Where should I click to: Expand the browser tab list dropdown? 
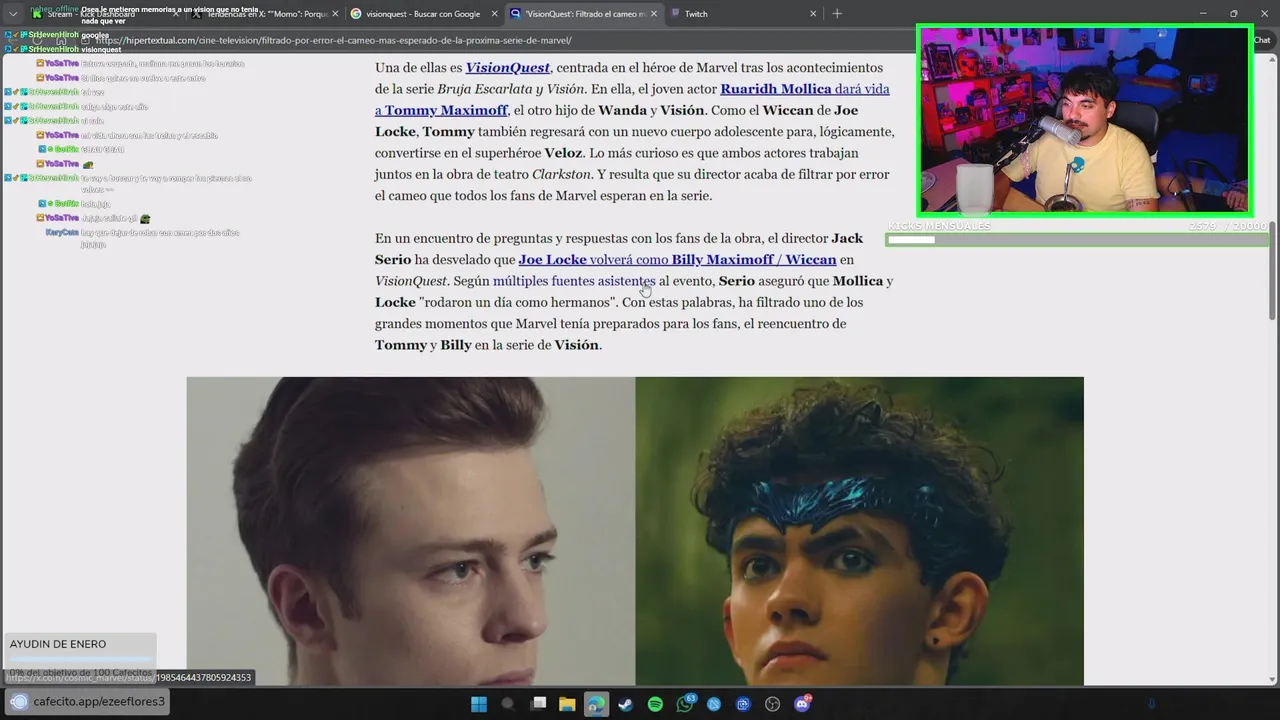click(13, 14)
